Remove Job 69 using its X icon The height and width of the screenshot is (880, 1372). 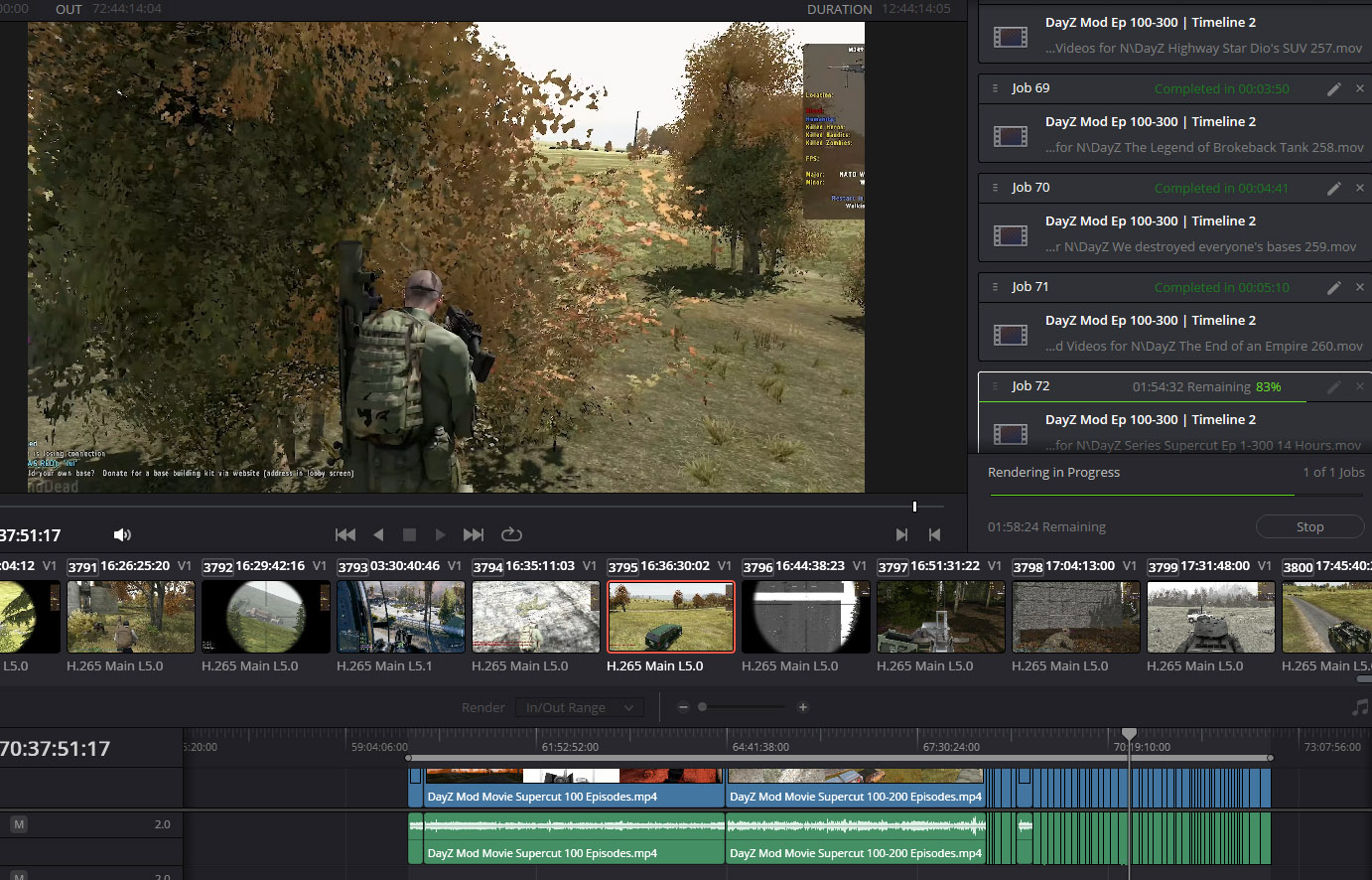[x=1360, y=88]
